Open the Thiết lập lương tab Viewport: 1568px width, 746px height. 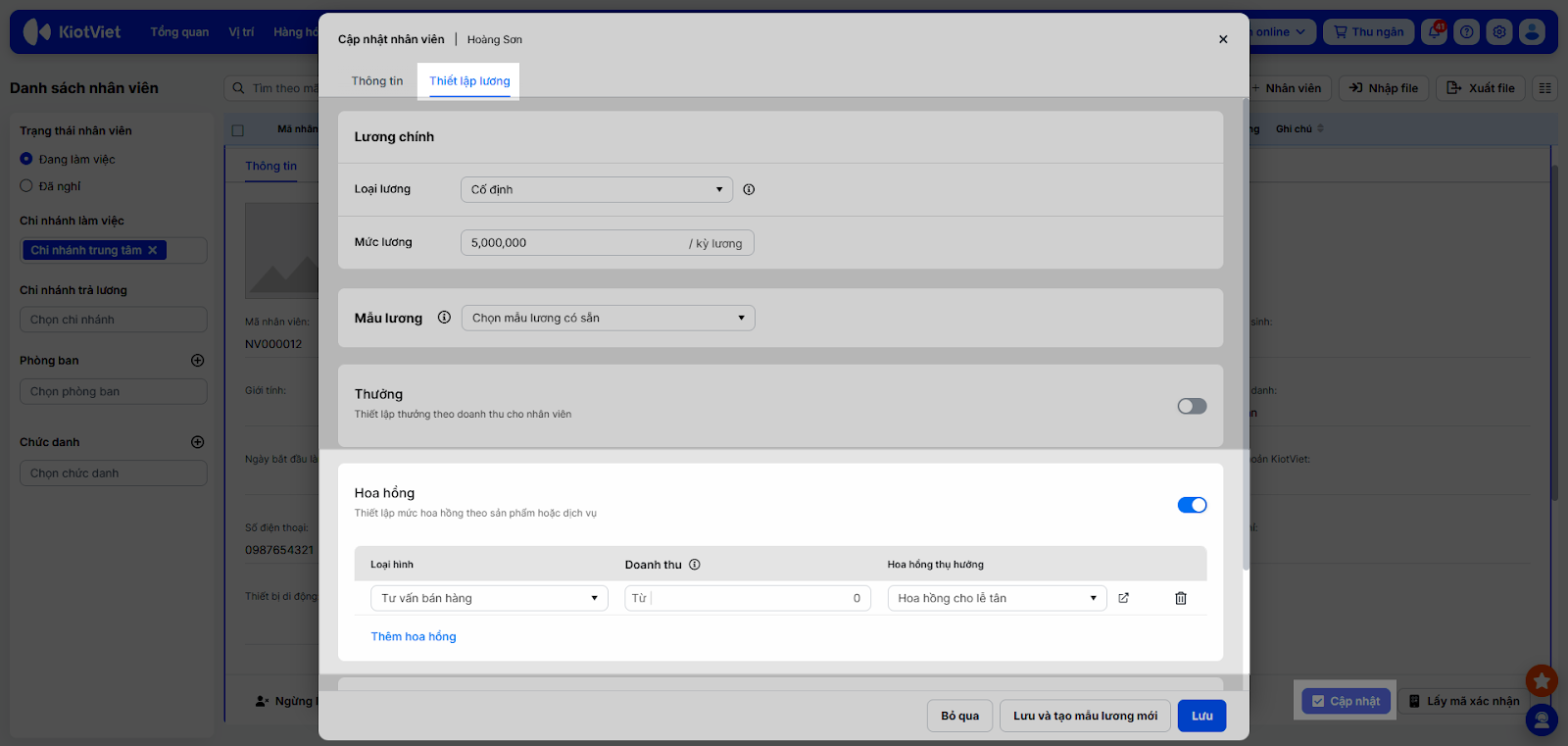pyautogui.click(x=469, y=81)
